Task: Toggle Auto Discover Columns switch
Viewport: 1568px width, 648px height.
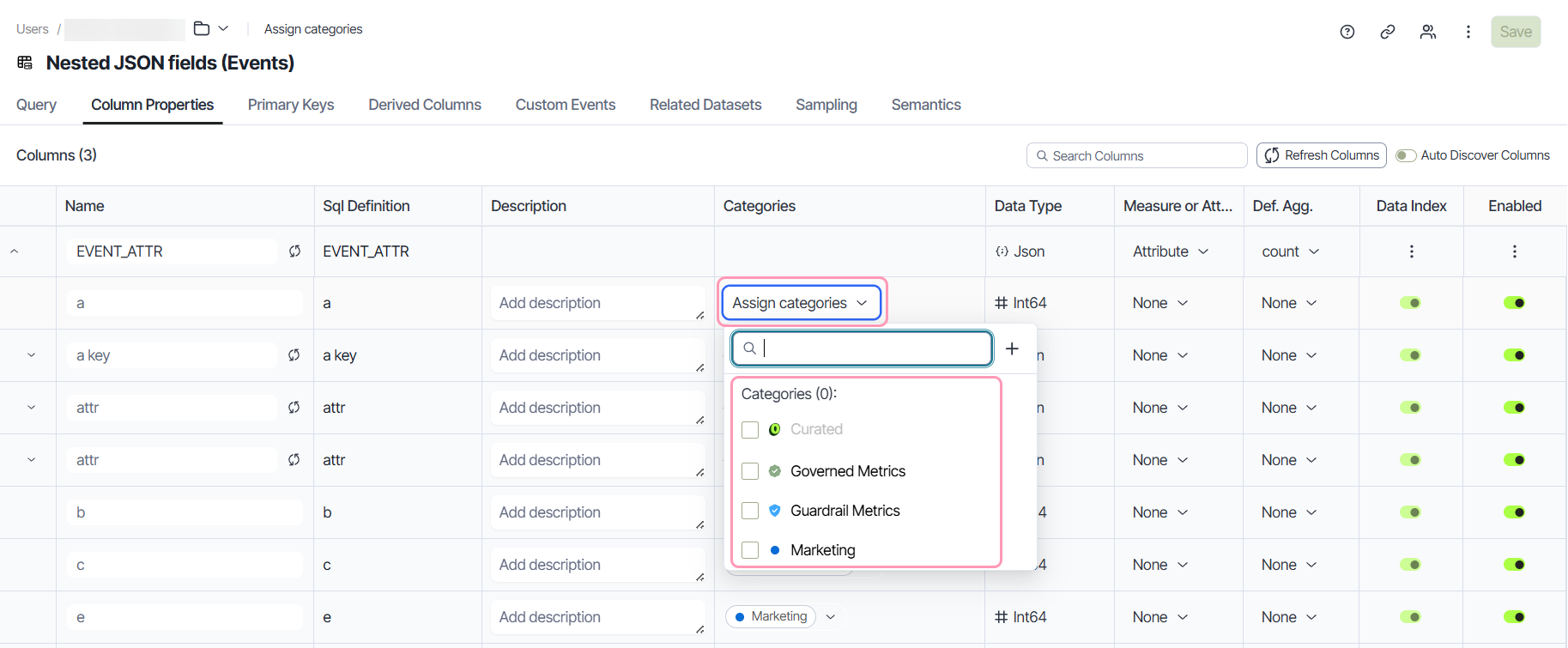Action: (1406, 155)
